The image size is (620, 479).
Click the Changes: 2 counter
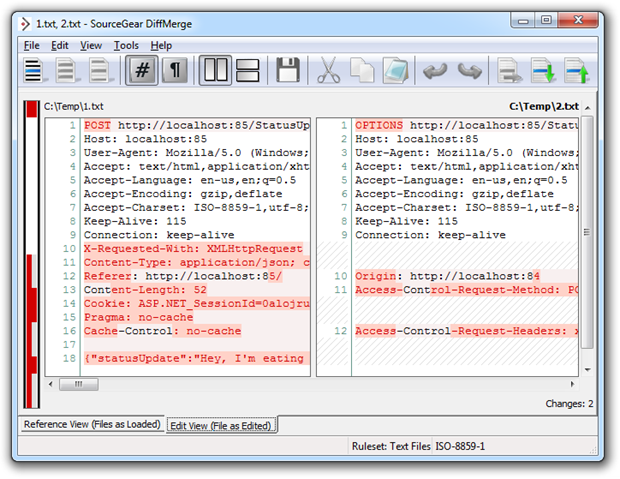[x=569, y=404]
